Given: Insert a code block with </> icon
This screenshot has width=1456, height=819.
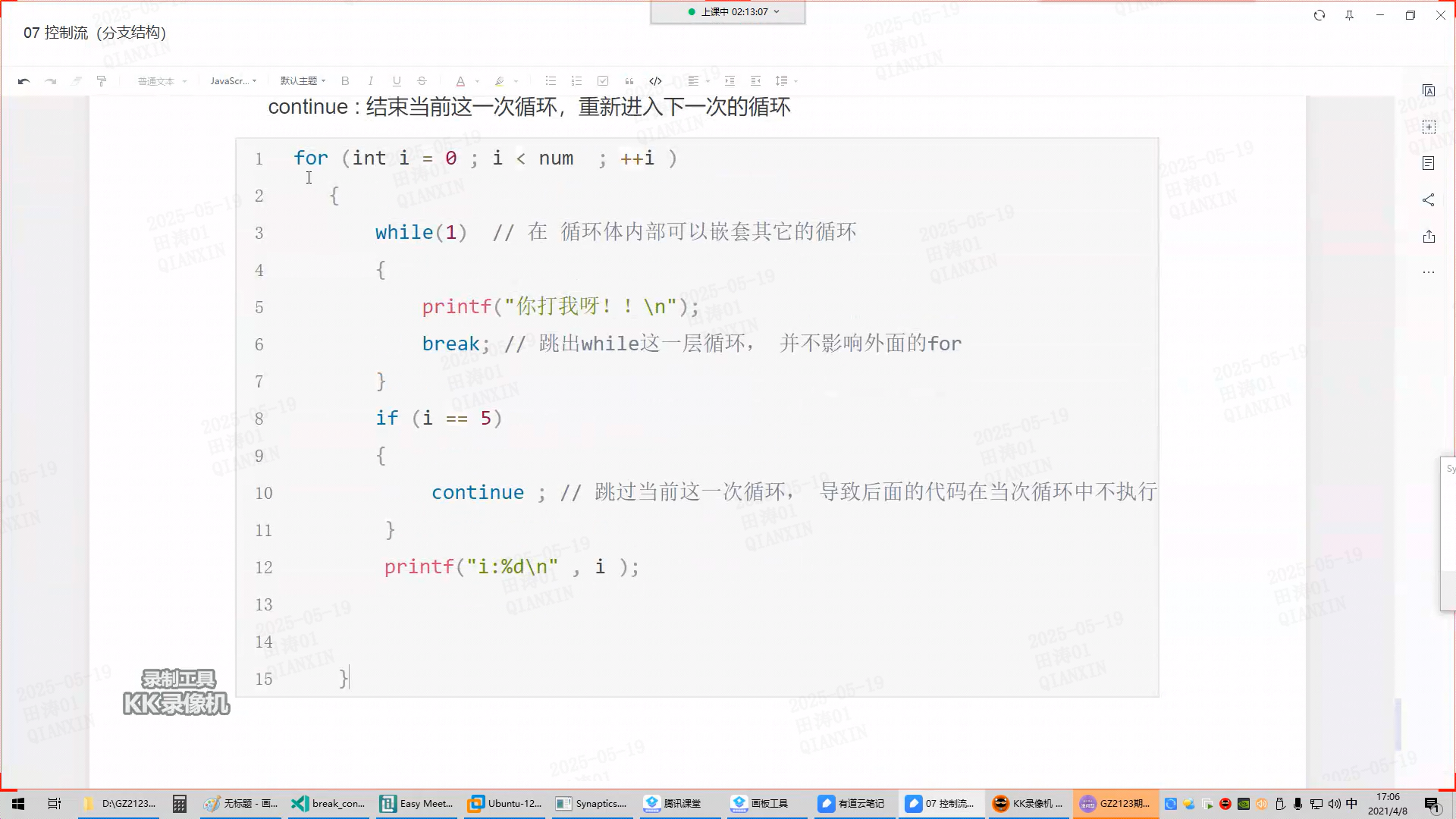Looking at the screenshot, I should [x=655, y=81].
